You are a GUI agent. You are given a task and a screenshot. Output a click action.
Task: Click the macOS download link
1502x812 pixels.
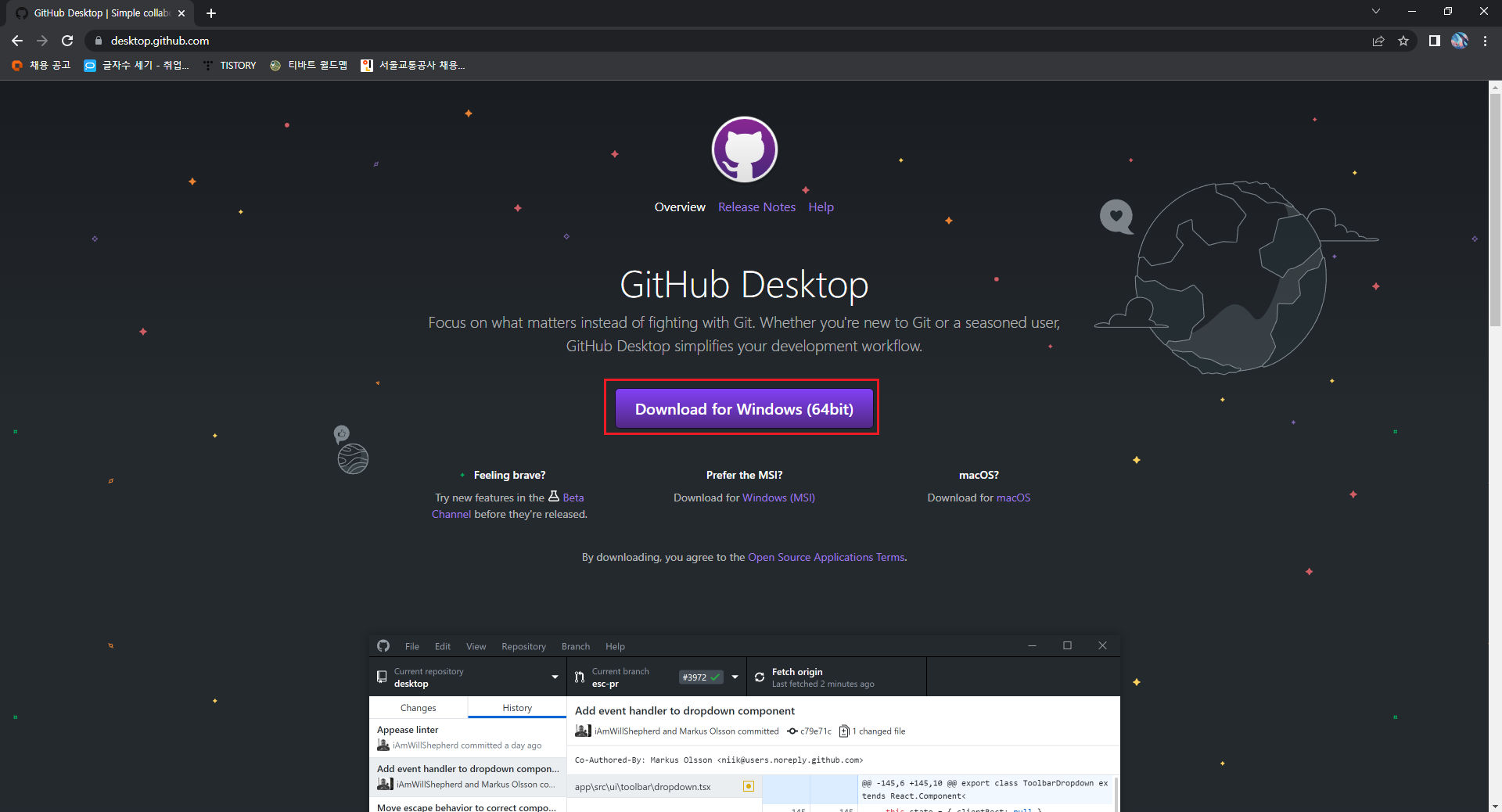click(x=1013, y=498)
